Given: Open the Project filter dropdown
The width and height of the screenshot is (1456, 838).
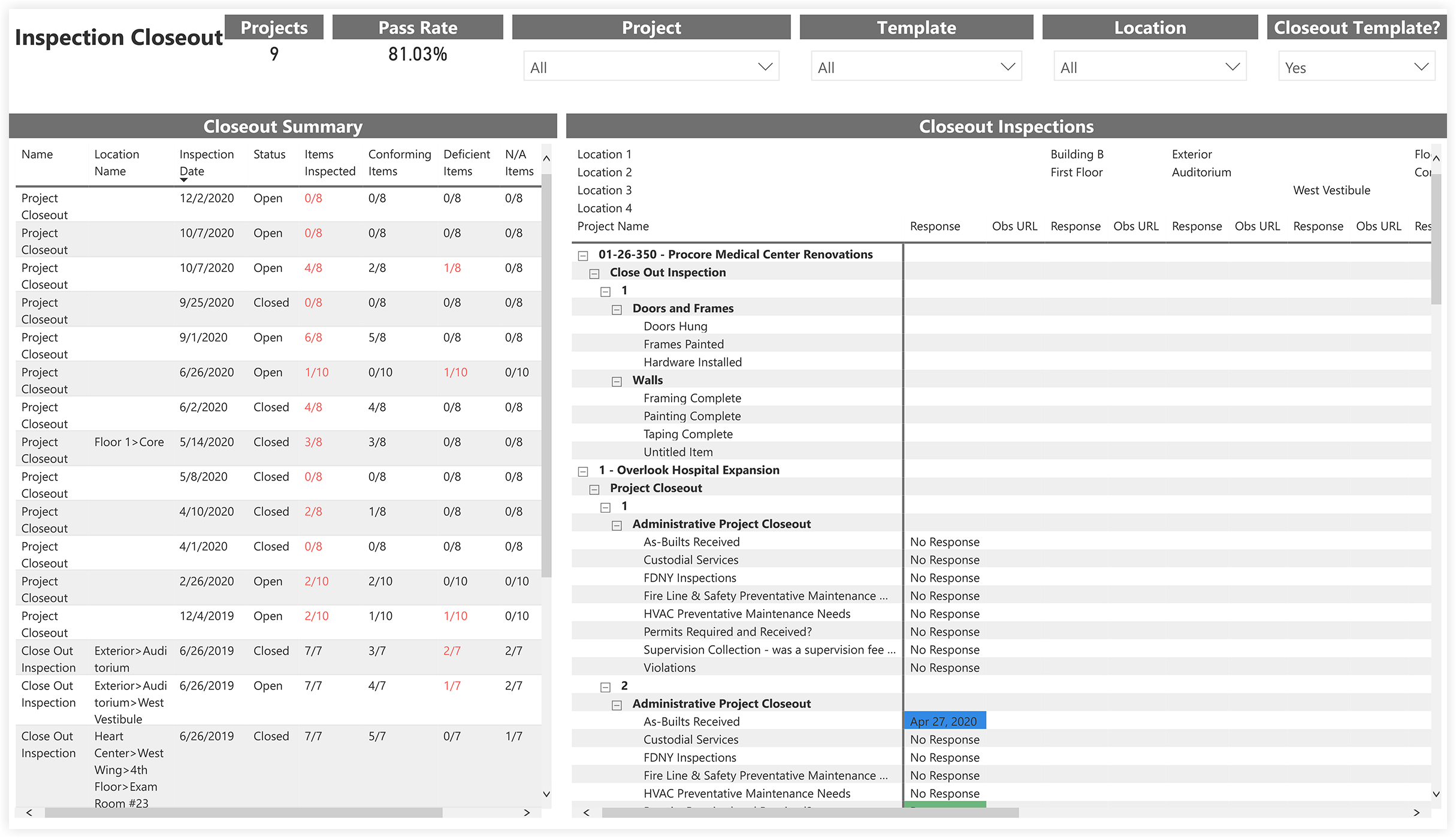Looking at the screenshot, I should pos(651,67).
